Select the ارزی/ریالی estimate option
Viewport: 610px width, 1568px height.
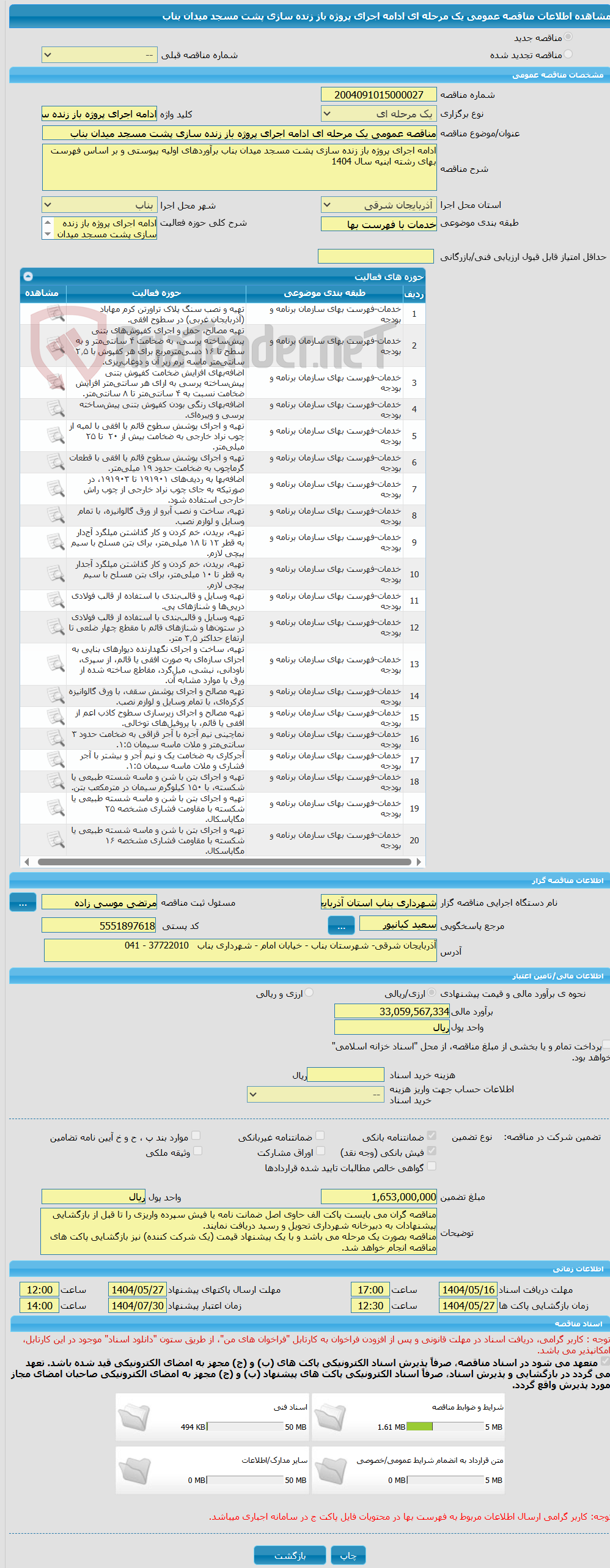coord(432,993)
